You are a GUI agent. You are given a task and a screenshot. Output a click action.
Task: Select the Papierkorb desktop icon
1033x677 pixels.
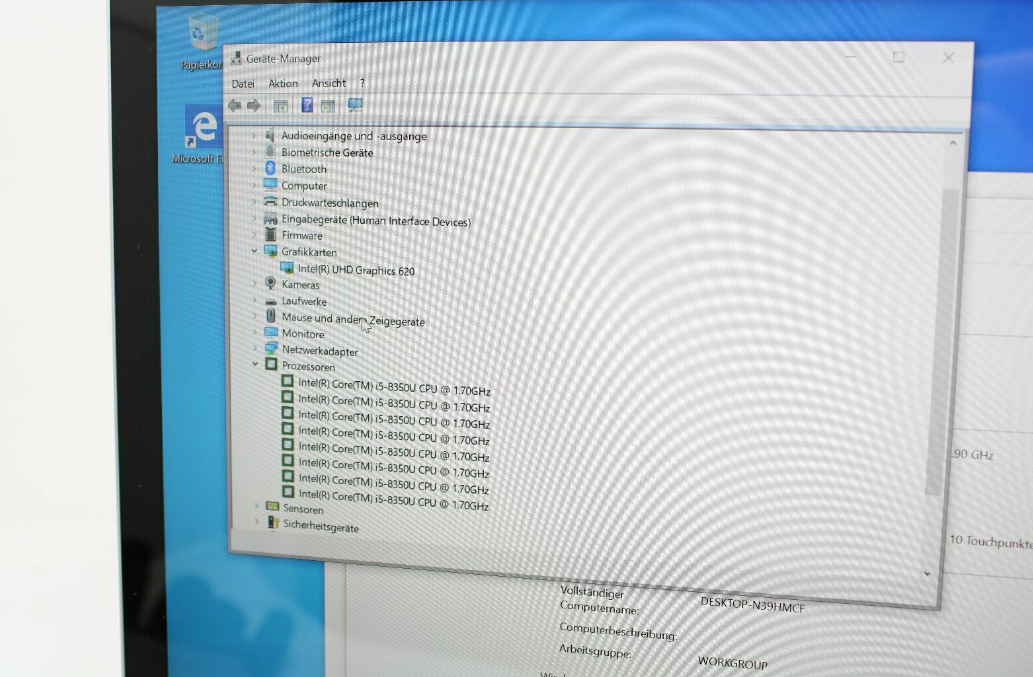pyautogui.click(x=202, y=41)
